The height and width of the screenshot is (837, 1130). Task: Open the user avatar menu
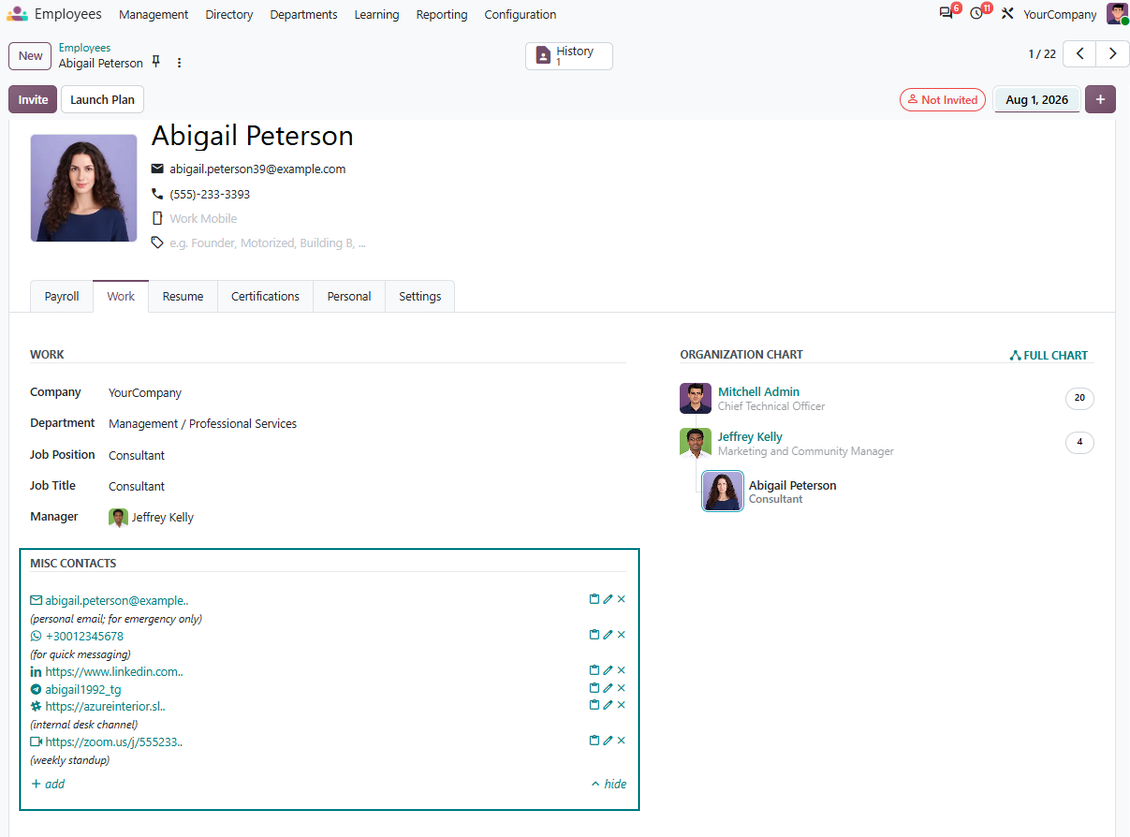tap(1117, 13)
